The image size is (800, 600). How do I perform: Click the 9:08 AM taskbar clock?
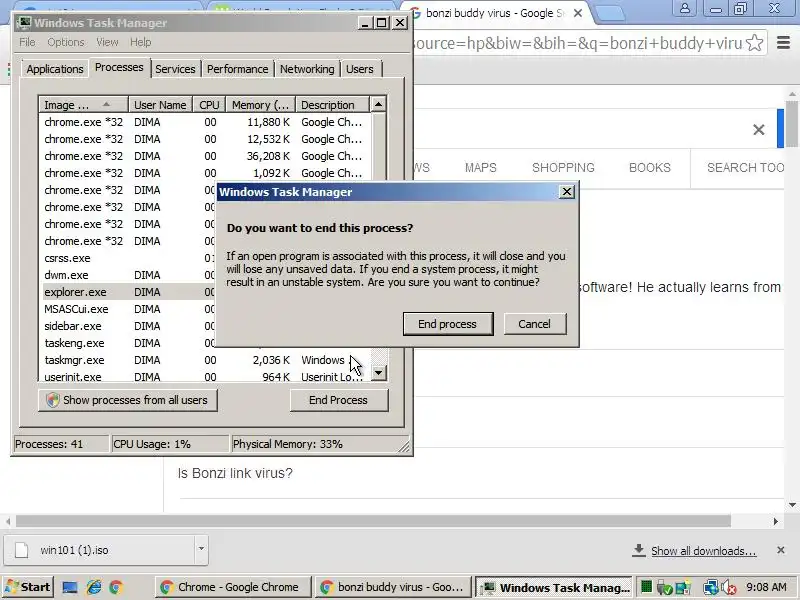(766, 587)
